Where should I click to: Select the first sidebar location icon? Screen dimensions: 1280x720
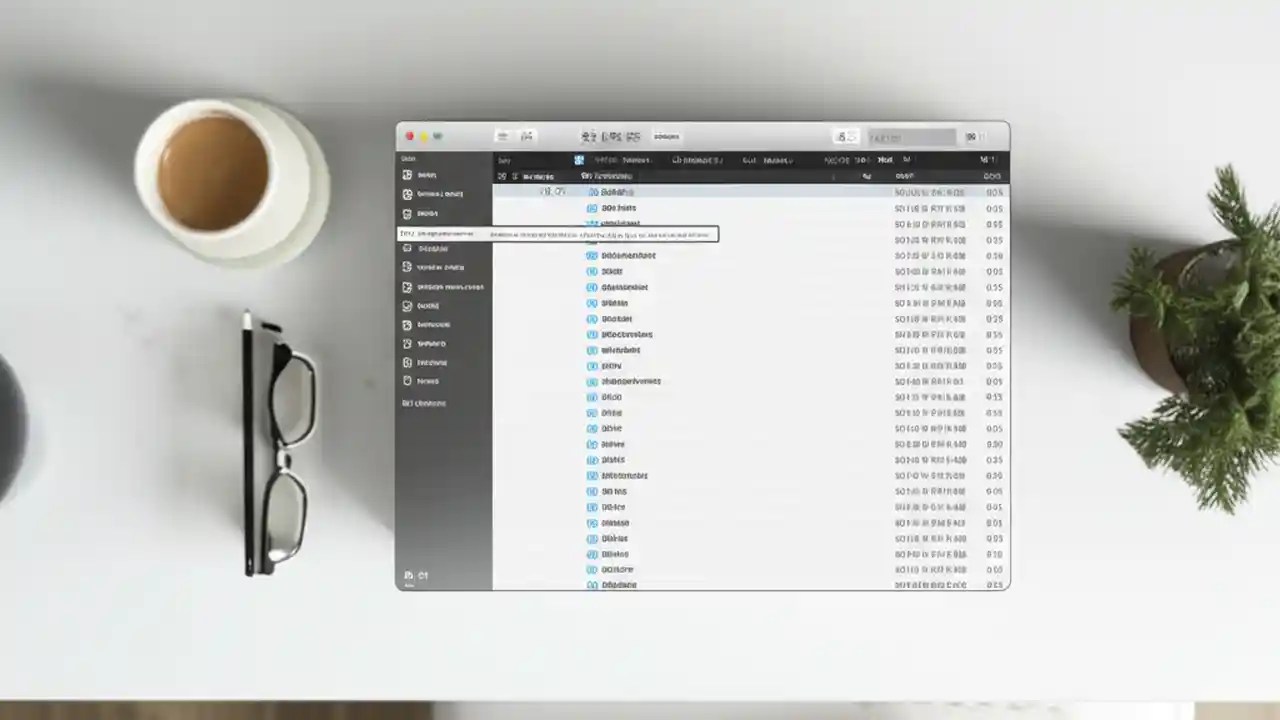[408, 174]
